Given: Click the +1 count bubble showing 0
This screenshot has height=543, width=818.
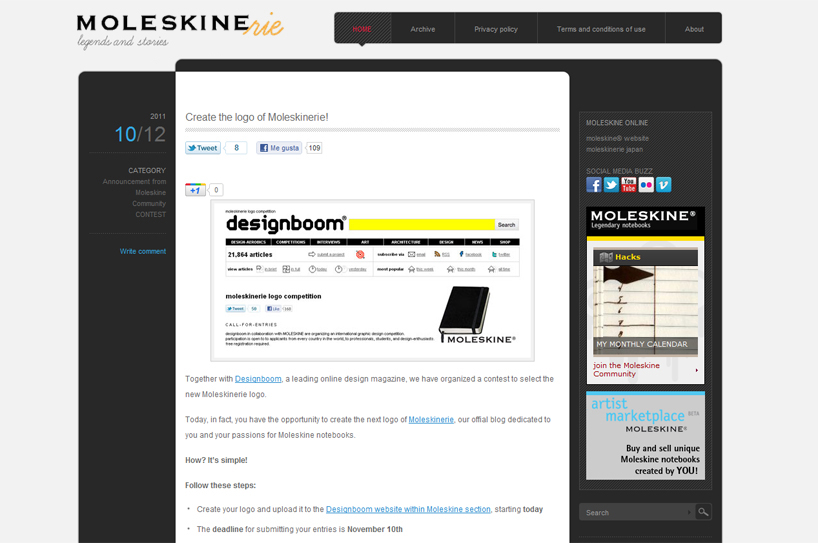Looking at the screenshot, I should tap(216, 190).
